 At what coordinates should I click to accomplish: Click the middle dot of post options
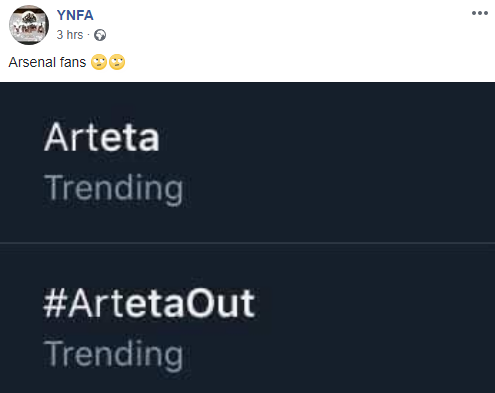(x=480, y=13)
